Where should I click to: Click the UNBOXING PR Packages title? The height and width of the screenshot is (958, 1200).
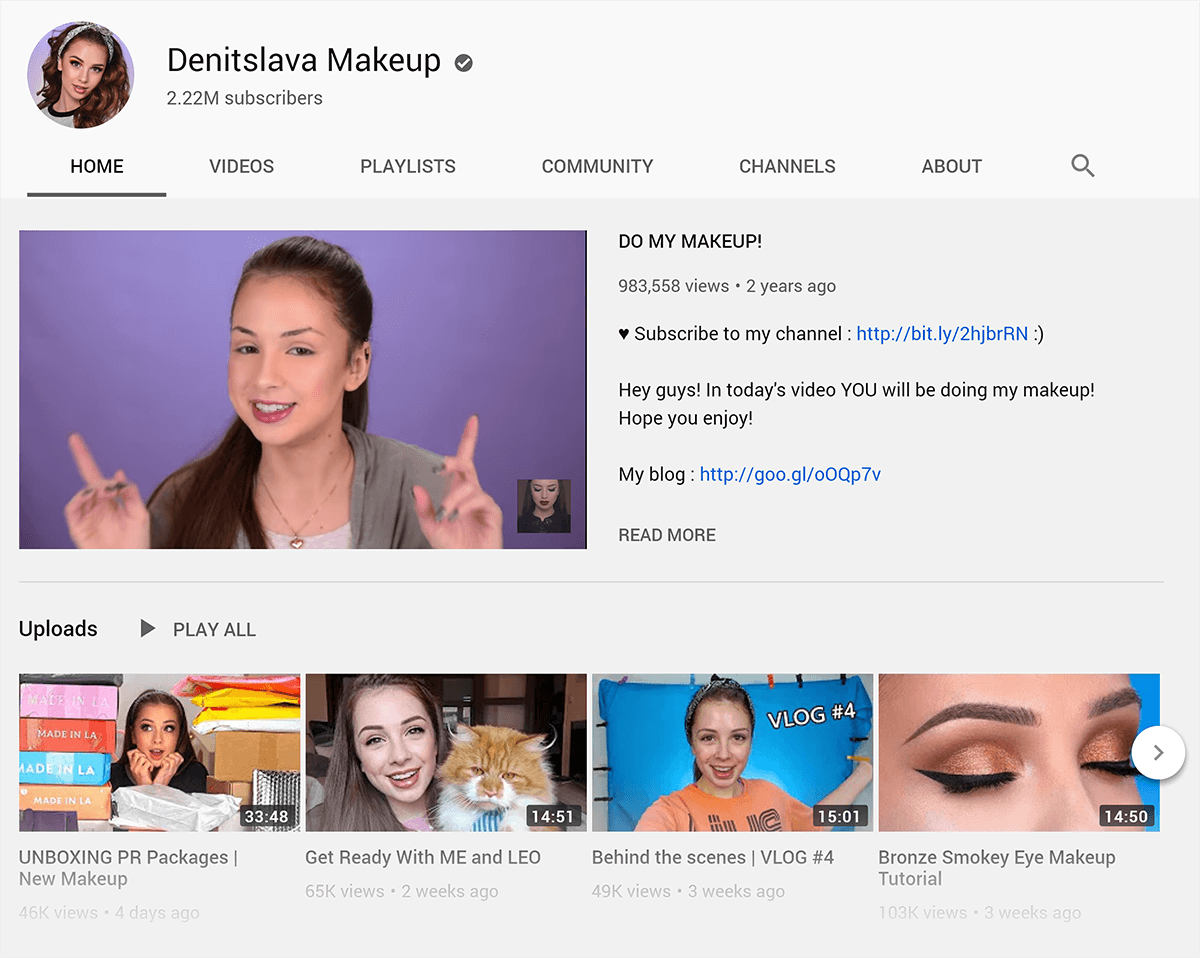[128, 868]
